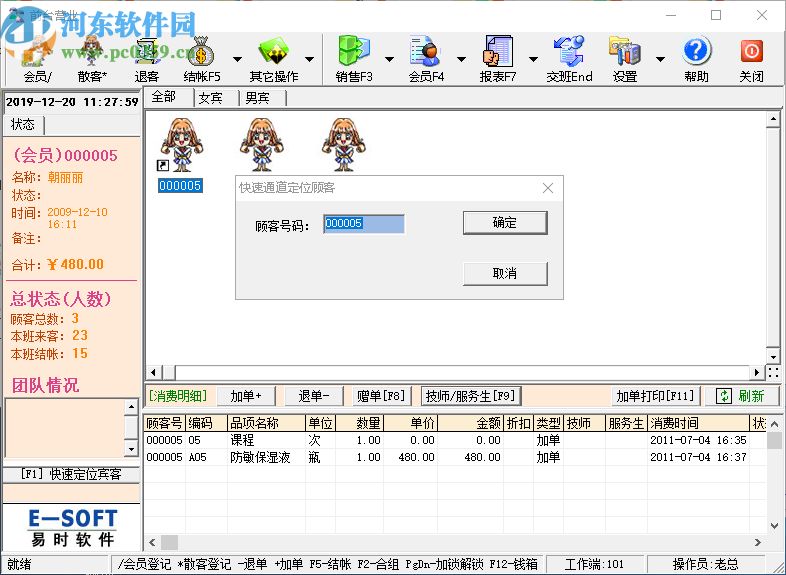Open the 设置 settings icon

[x=625, y=60]
